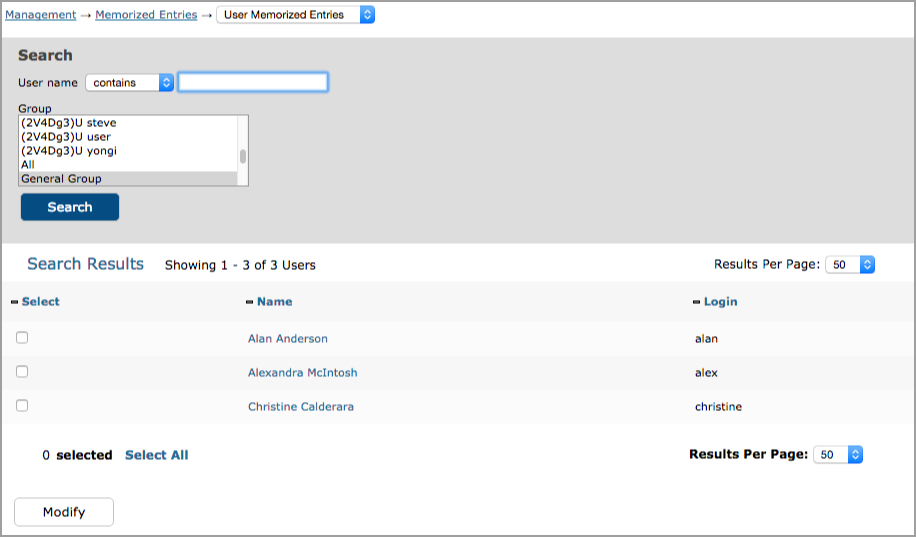This screenshot has height=537, width=916.
Task: Select '(2V4Dg3)U yongi' in Group list
Action: click(128, 151)
